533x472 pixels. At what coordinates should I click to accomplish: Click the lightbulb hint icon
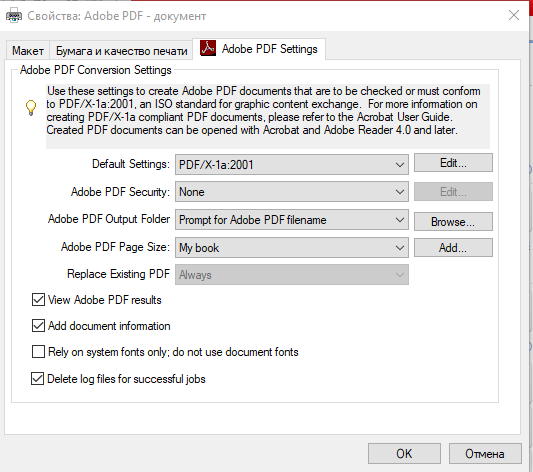point(31,108)
